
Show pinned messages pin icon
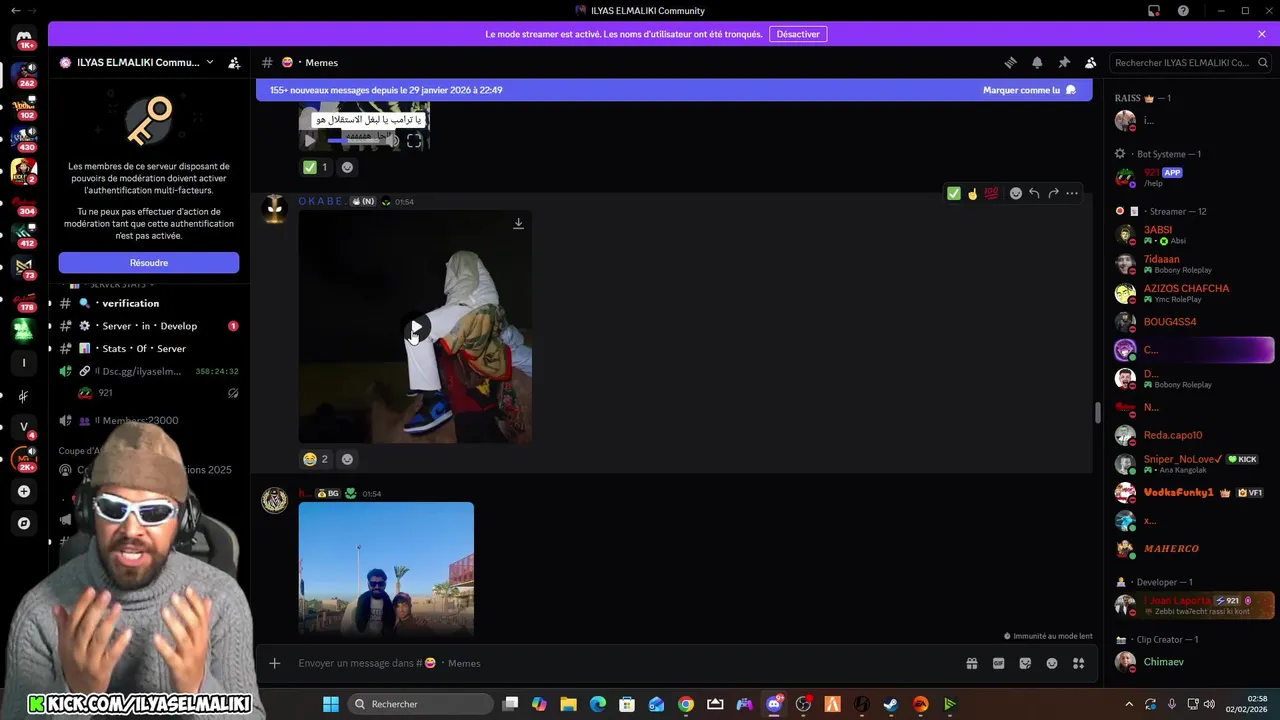pyautogui.click(x=1064, y=62)
